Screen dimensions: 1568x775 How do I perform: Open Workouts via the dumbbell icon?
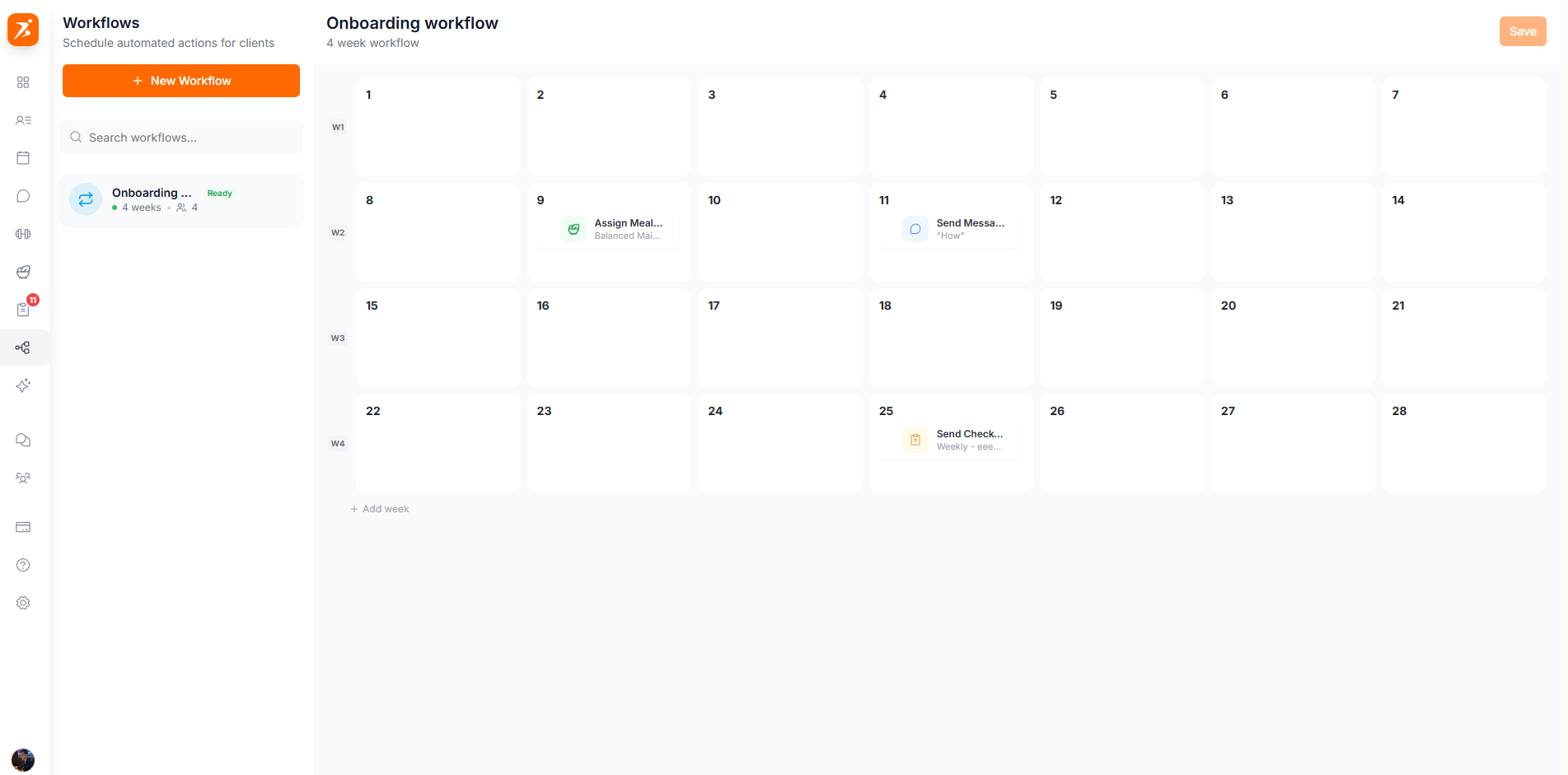click(23, 234)
